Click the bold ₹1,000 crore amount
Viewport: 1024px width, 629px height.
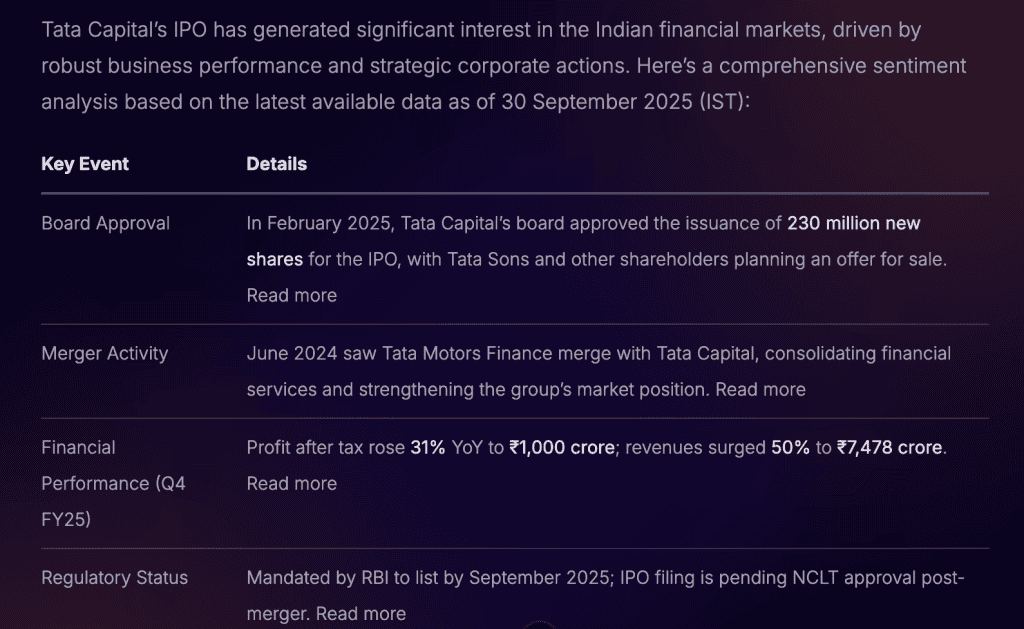561,447
